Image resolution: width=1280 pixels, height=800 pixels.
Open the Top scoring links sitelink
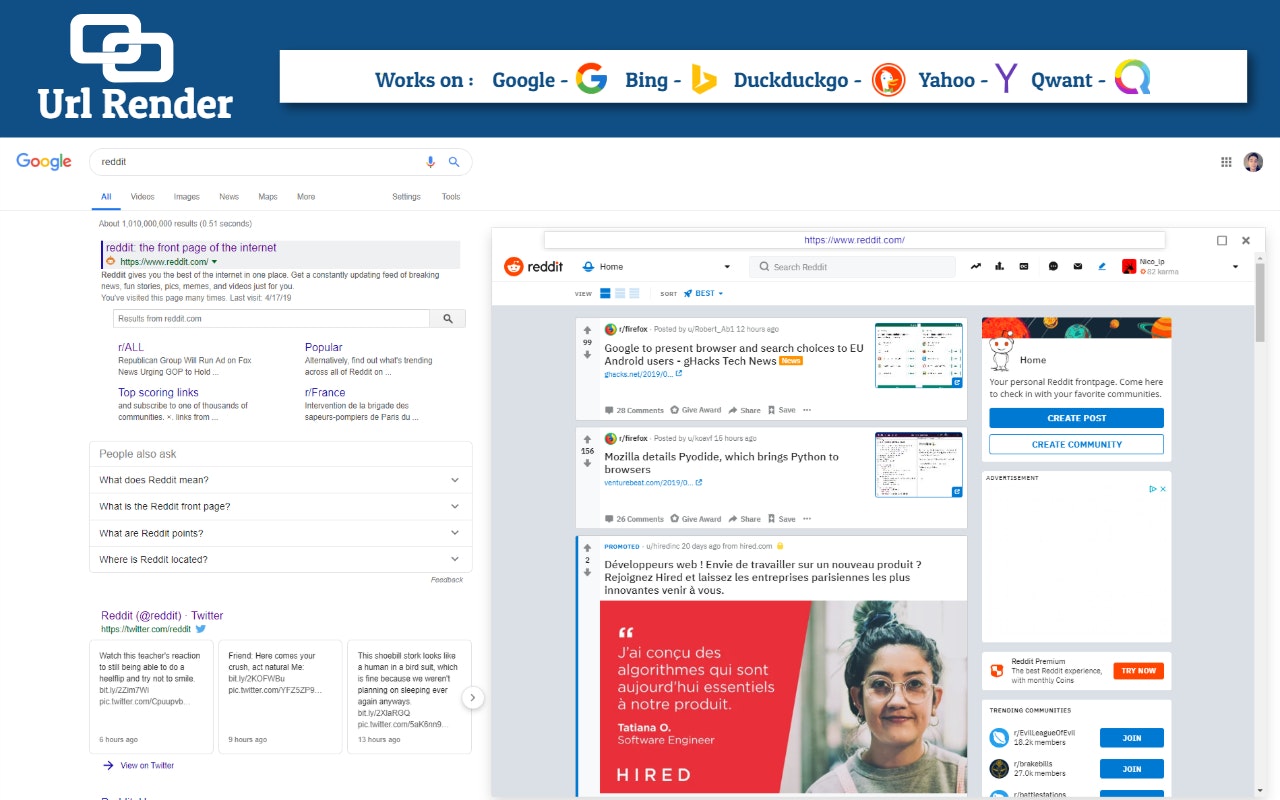pyautogui.click(x=158, y=393)
